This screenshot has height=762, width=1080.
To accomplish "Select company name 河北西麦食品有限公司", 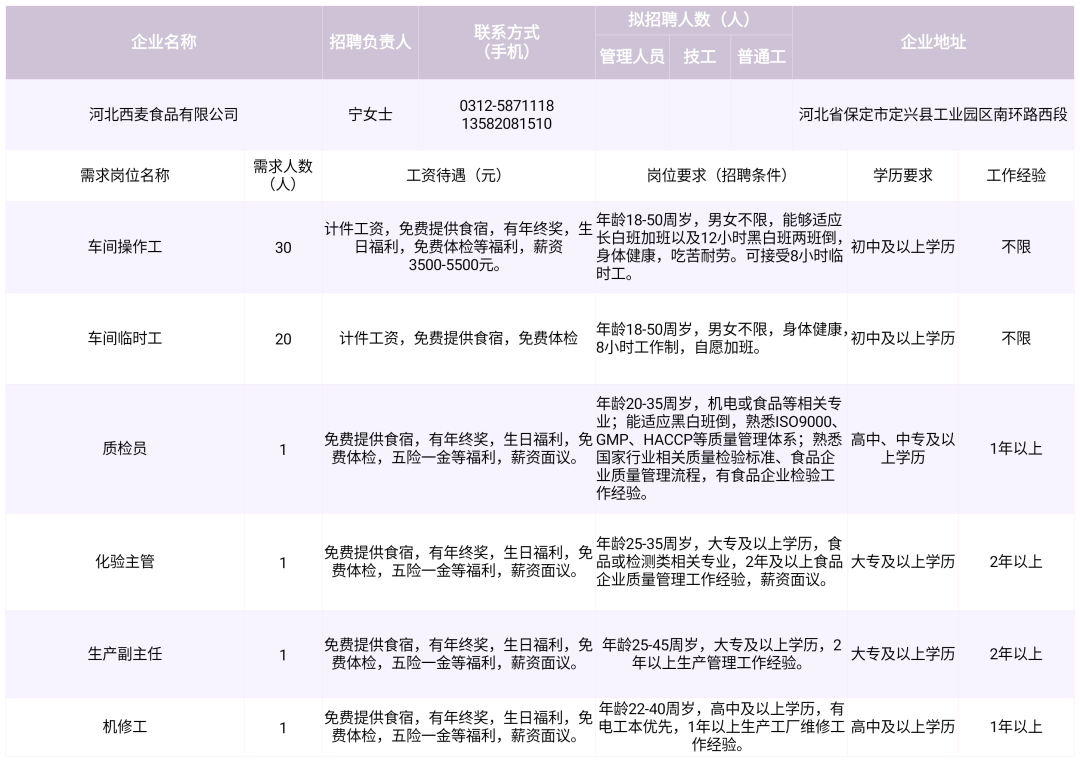I will tap(164, 115).
